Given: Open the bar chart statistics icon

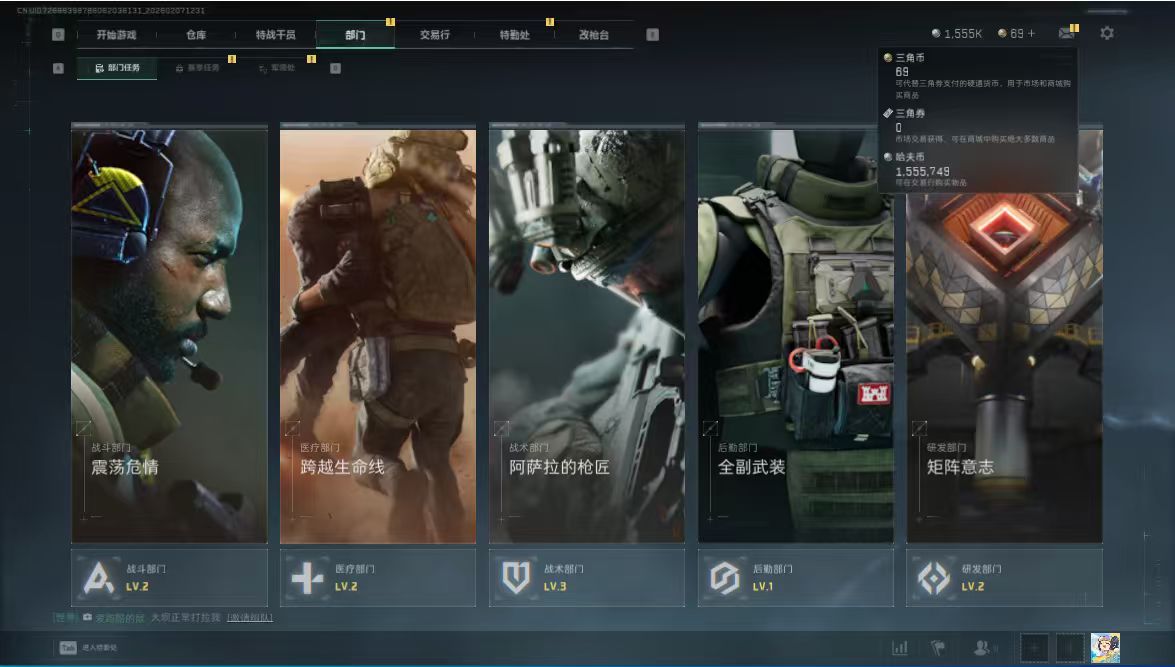Looking at the screenshot, I should (900, 648).
